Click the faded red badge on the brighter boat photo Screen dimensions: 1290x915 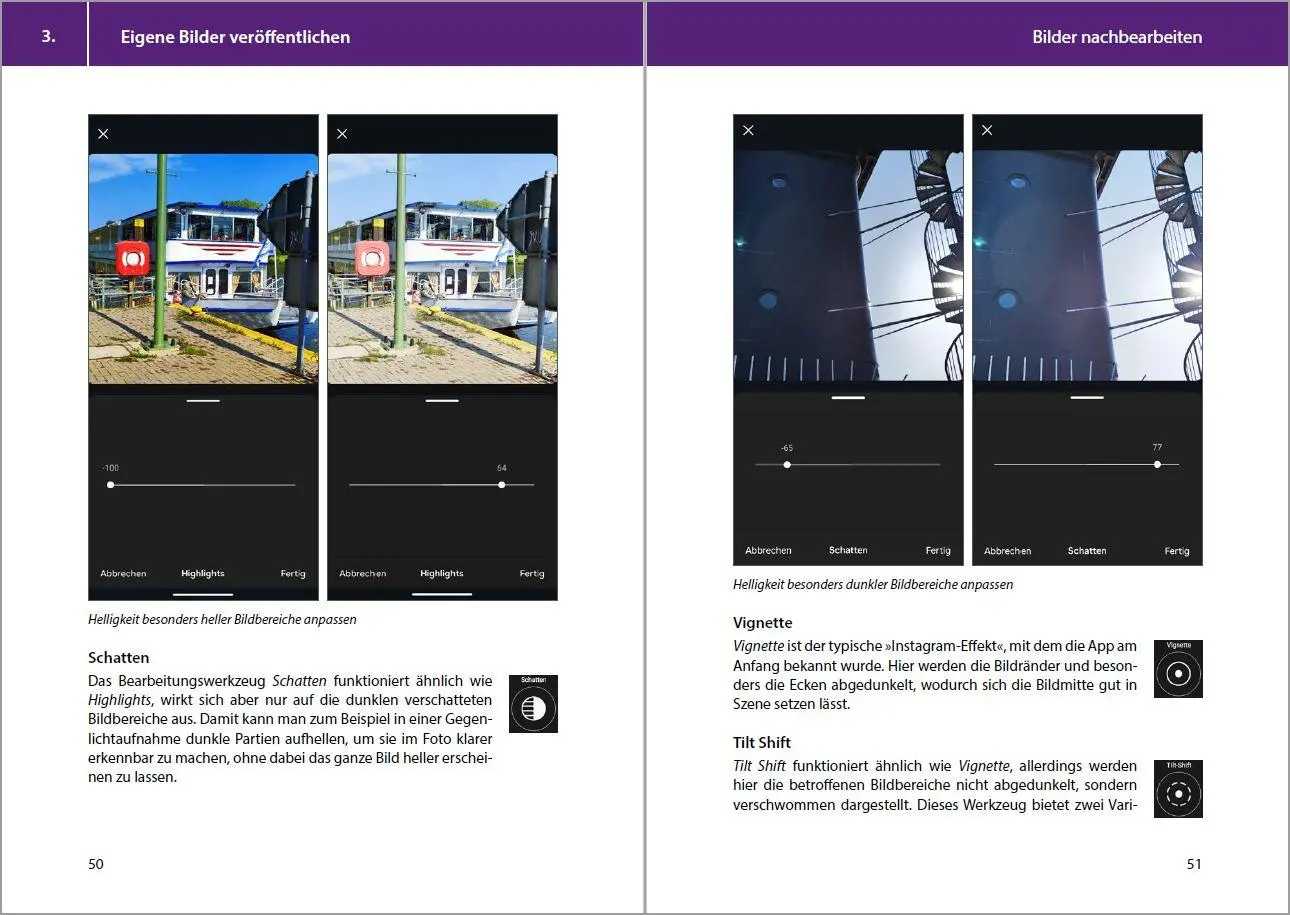click(x=372, y=258)
